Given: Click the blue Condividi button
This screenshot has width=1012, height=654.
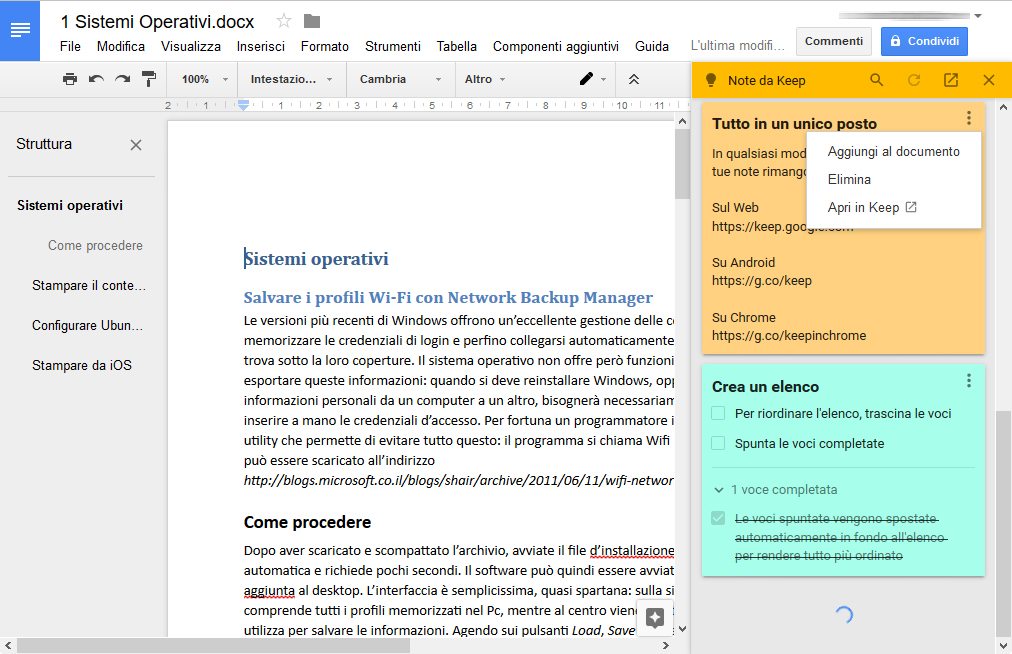Looking at the screenshot, I should [924, 41].
